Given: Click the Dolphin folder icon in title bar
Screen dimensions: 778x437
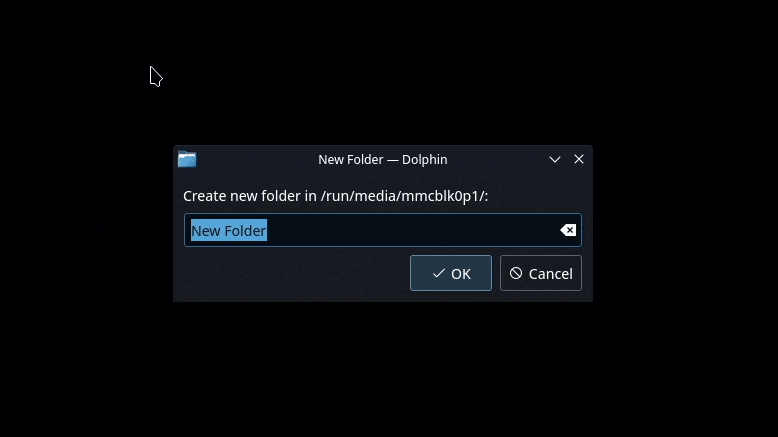Looking at the screenshot, I should point(187,159).
